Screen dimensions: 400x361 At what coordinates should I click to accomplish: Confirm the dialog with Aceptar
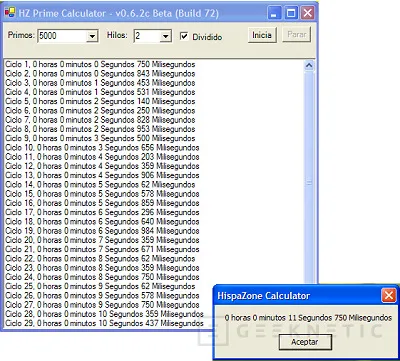pos(305,342)
